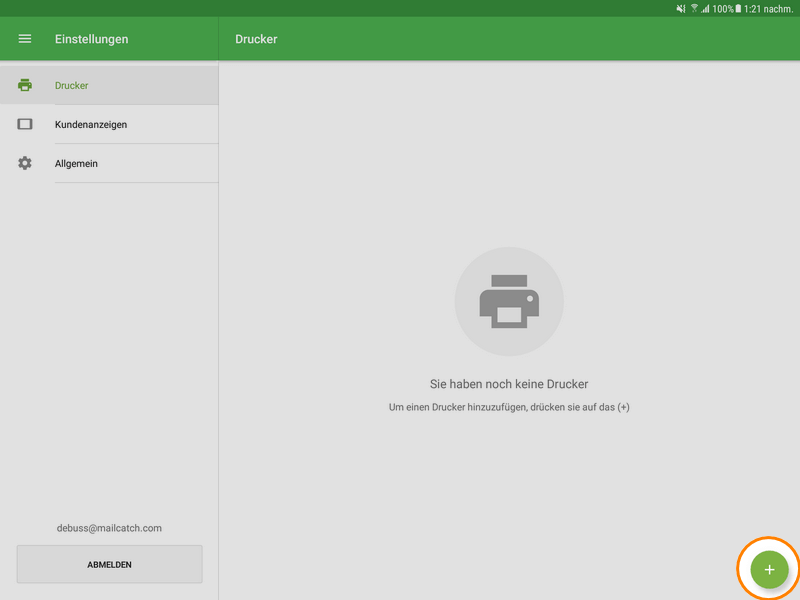Click the debuss@mailcatch.com account email
Viewport: 800px width, 600px height.
[x=109, y=528]
